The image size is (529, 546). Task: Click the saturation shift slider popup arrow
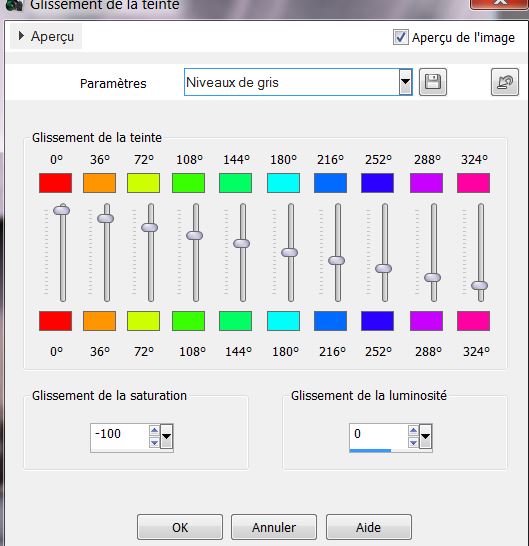(x=166, y=436)
